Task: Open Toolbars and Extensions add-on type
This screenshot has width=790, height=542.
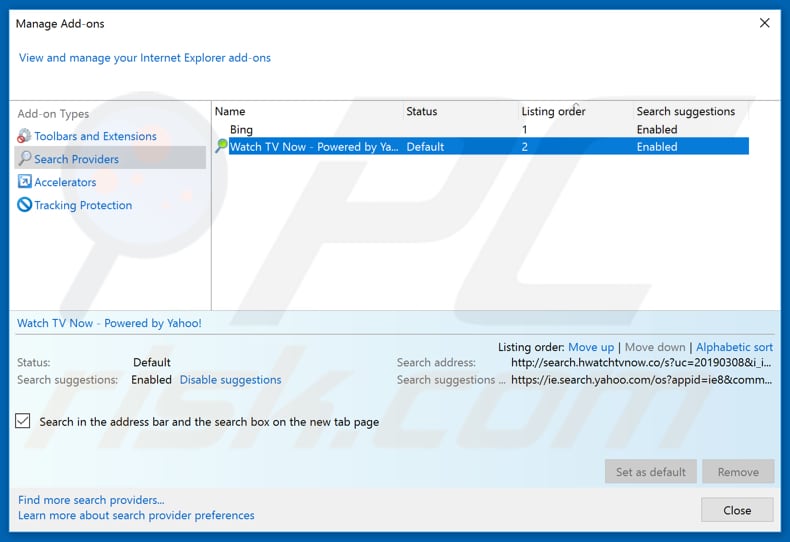Action: coord(95,136)
